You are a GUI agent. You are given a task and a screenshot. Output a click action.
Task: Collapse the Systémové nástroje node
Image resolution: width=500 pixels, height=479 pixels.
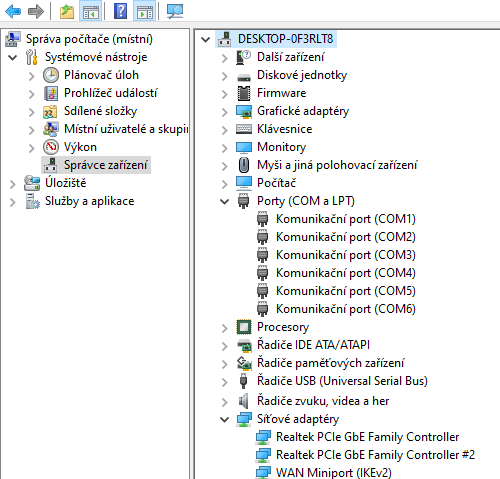point(13,57)
